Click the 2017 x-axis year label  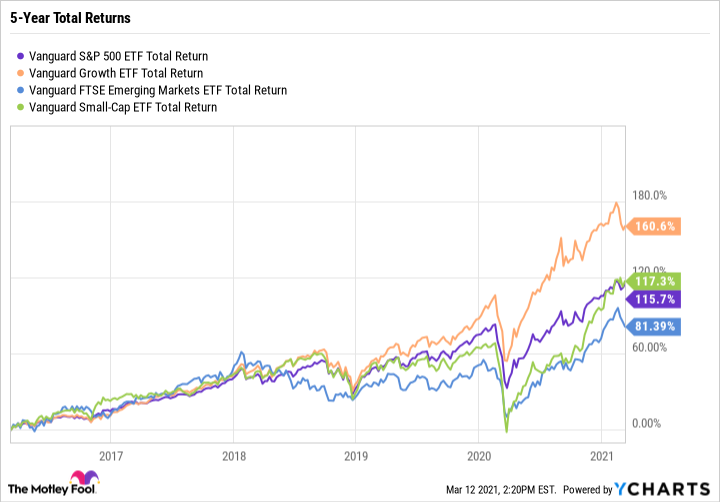[x=111, y=456]
